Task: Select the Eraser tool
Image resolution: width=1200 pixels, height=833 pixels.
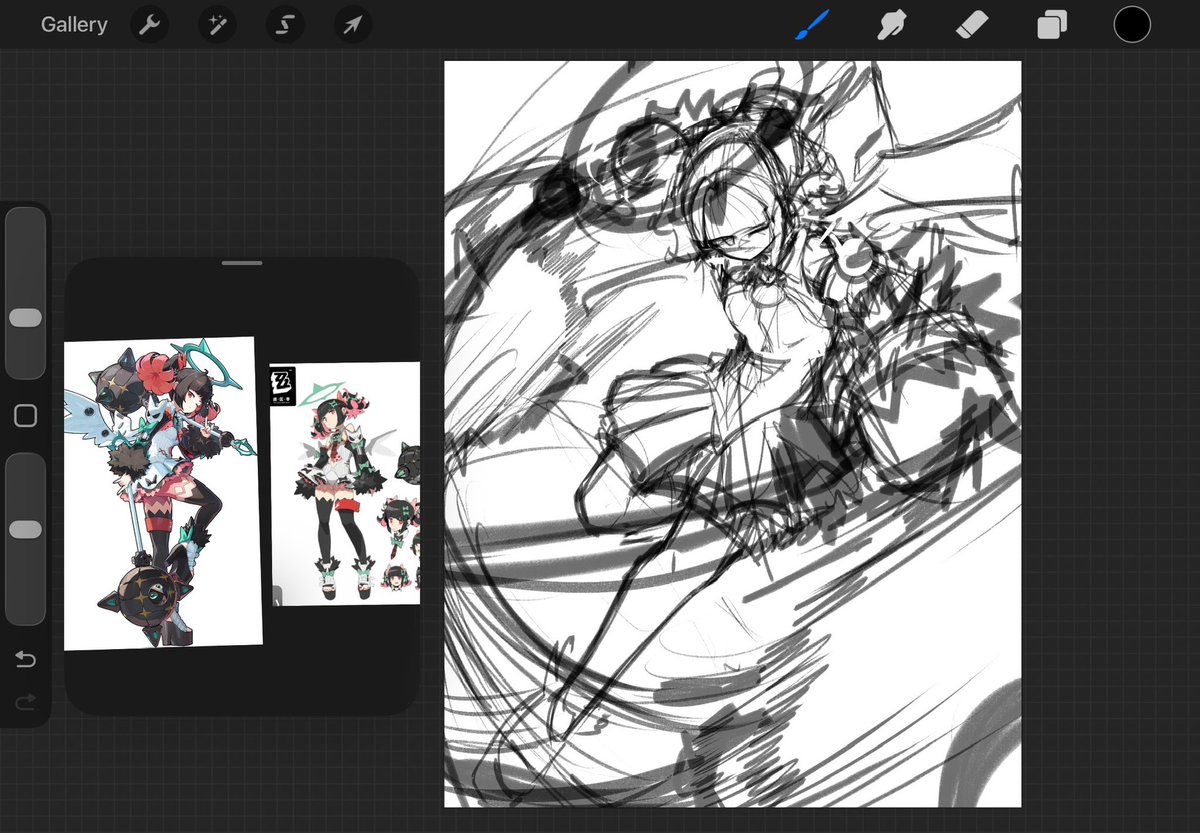Action: click(x=972, y=25)
